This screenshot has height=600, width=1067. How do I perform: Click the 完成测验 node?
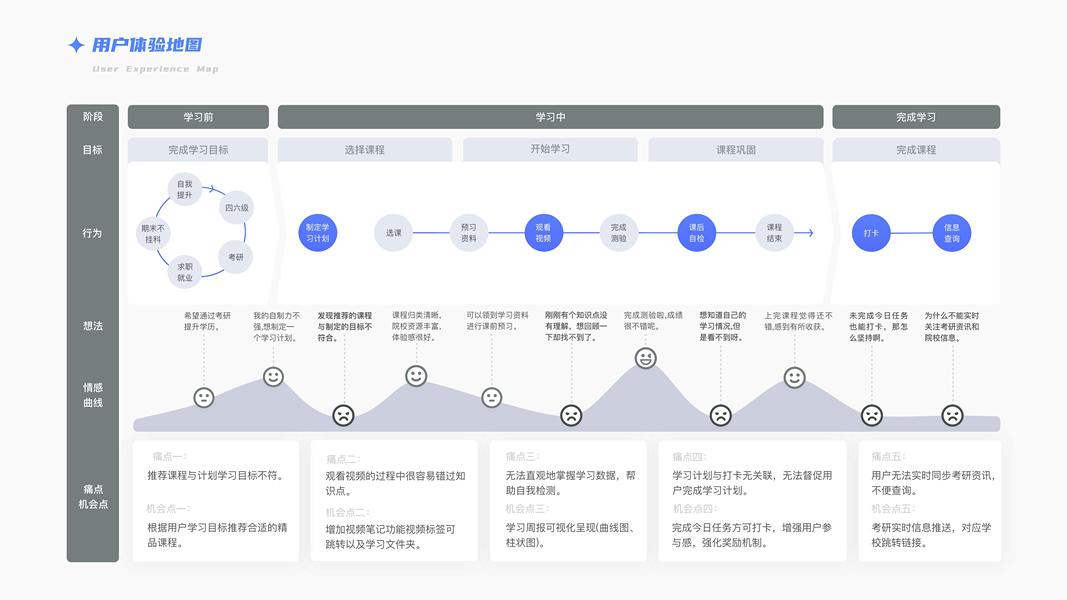tap(619, 233)
